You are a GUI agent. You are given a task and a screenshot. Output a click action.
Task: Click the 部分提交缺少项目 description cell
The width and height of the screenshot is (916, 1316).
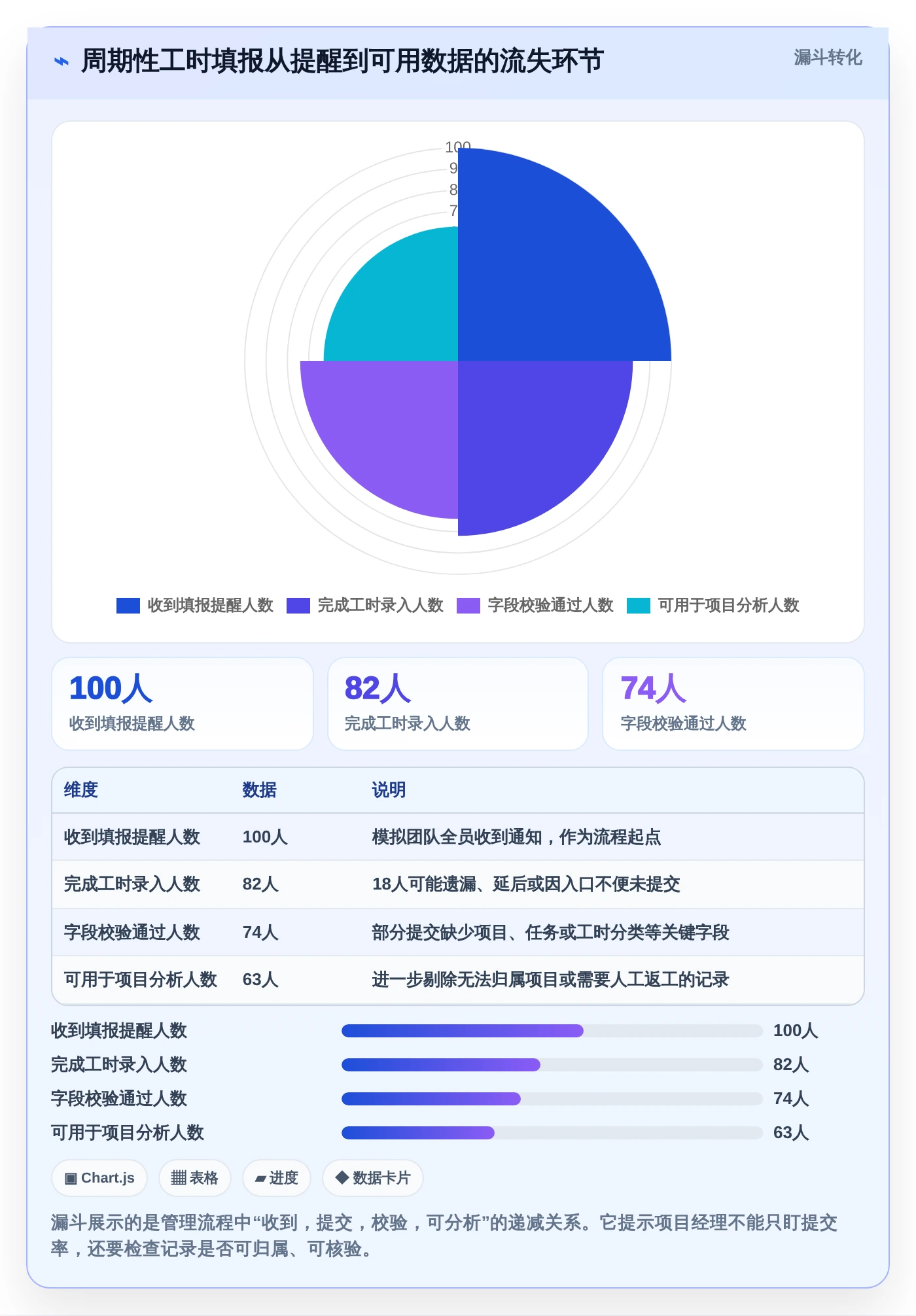(x=550, y=932)
